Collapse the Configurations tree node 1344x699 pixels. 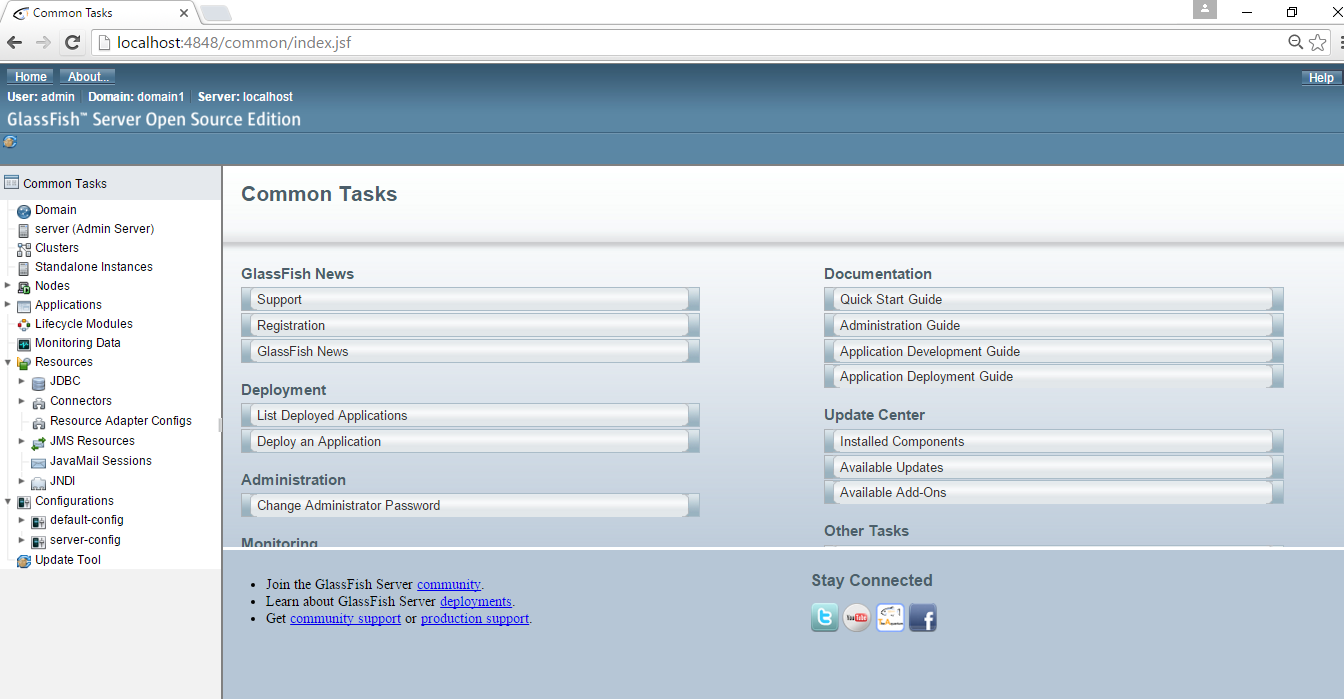coord(7,501)
